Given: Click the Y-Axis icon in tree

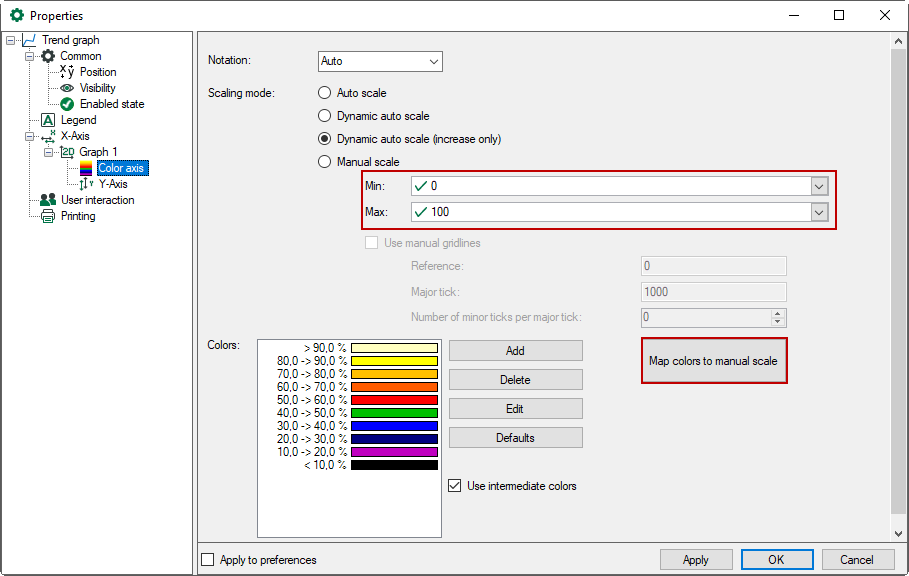Looking at the screenshot, I should pos(86,184).
